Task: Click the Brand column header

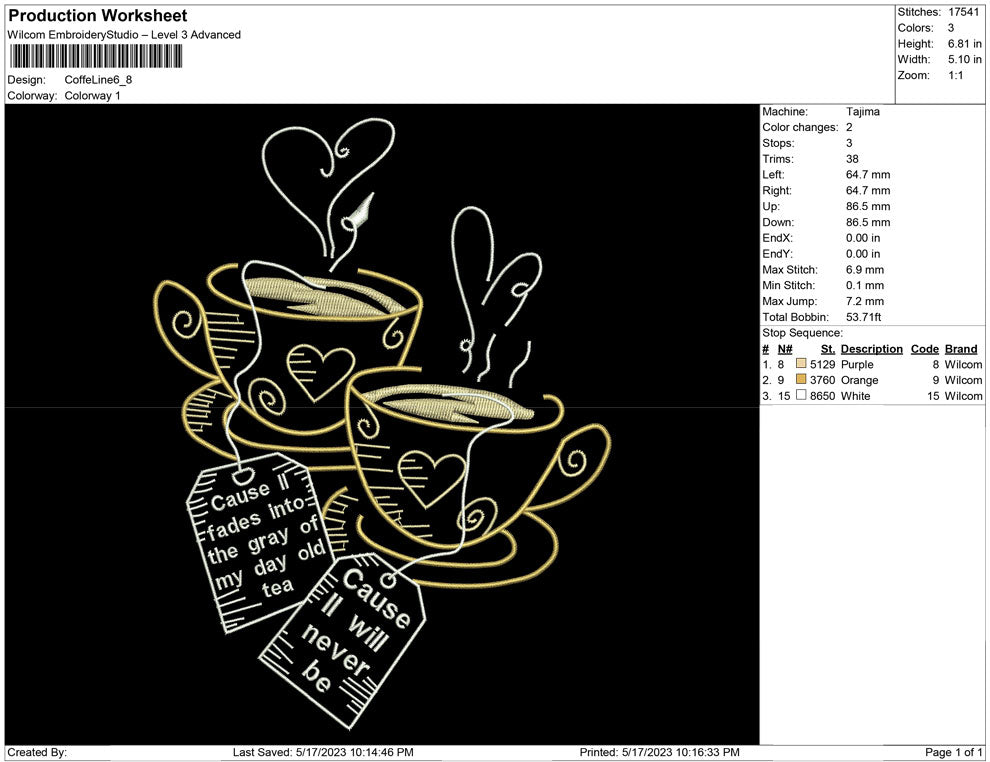Action: click(960, 349)
